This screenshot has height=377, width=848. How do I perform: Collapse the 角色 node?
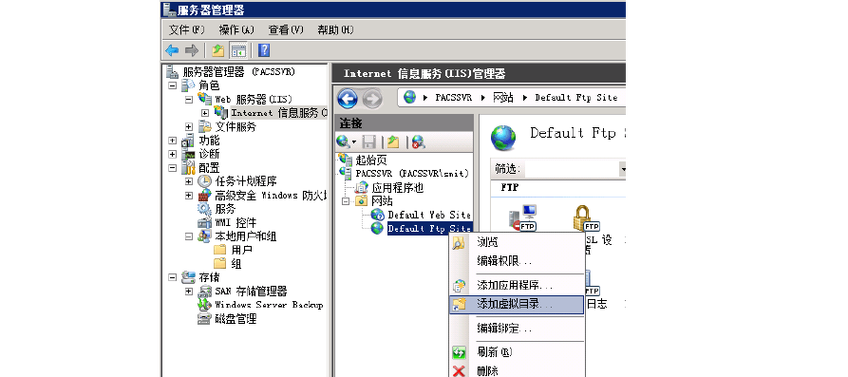click(172, 85)
